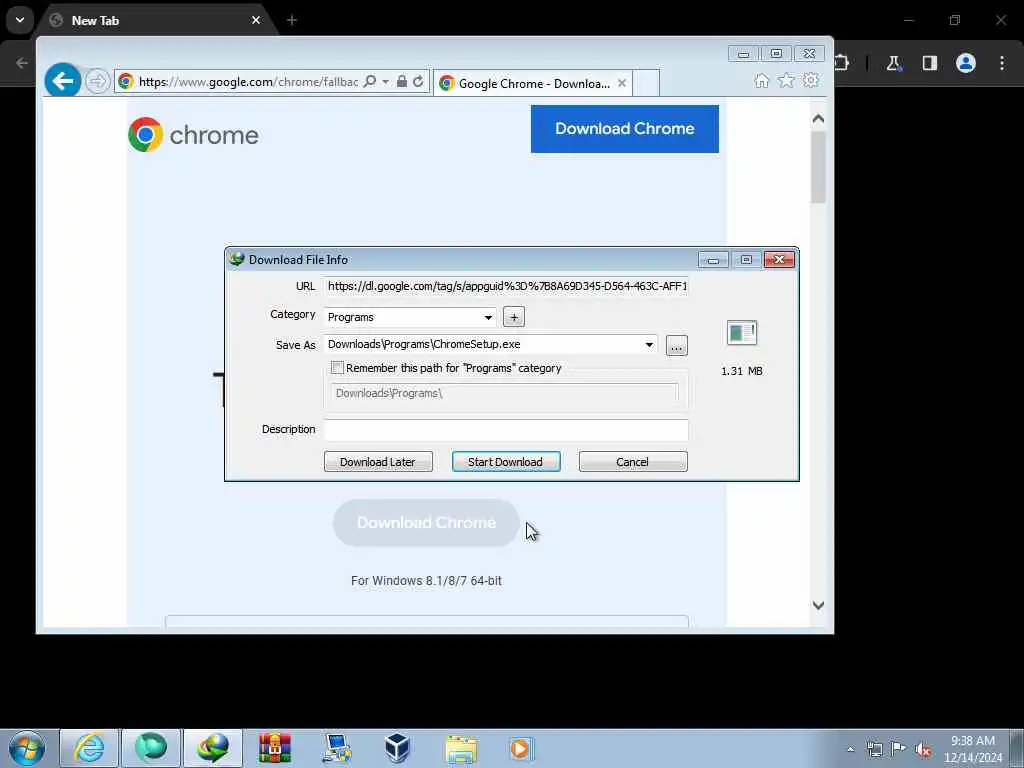
Task: Click the muted volume tray icon
Action: [x=923, y=749]
